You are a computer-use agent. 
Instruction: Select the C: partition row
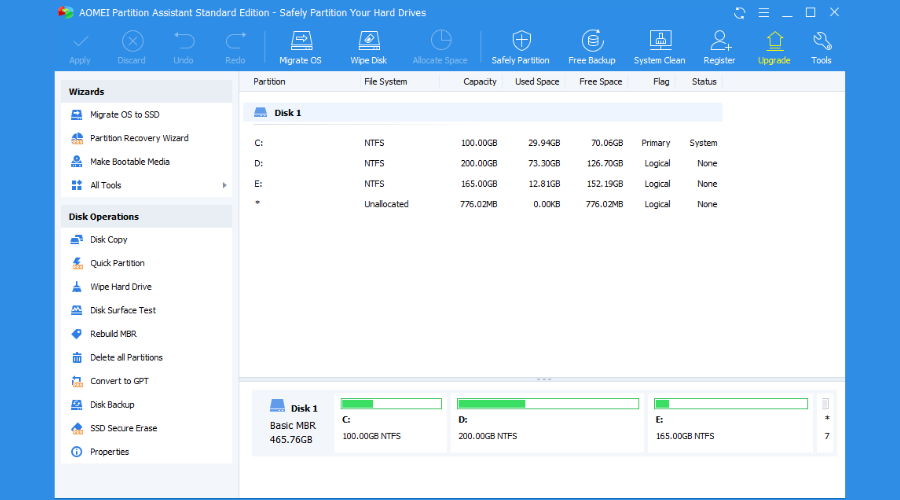[483, 143]
